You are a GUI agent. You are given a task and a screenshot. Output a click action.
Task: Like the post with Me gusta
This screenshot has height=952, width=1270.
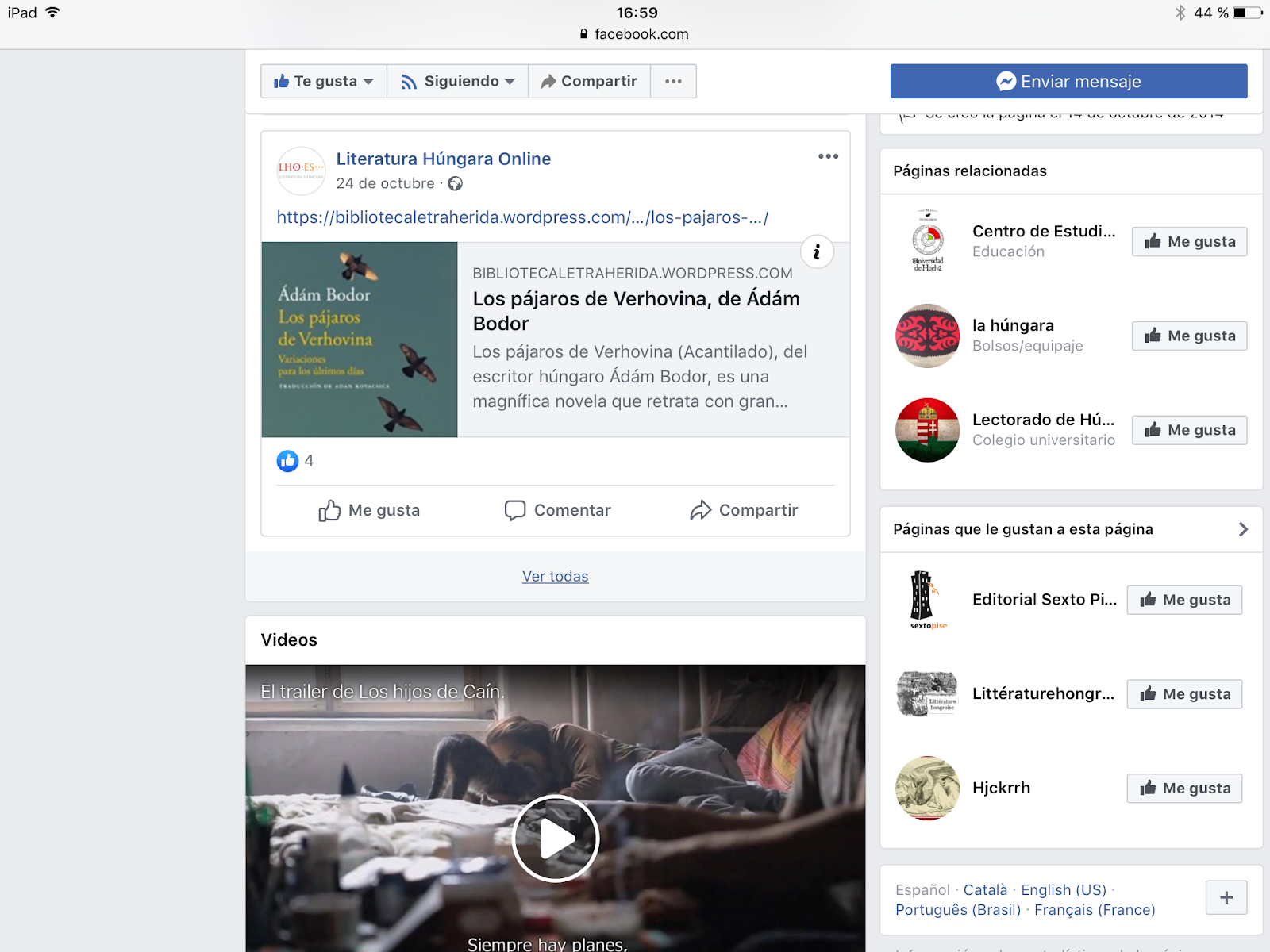[x=369, y=510]
